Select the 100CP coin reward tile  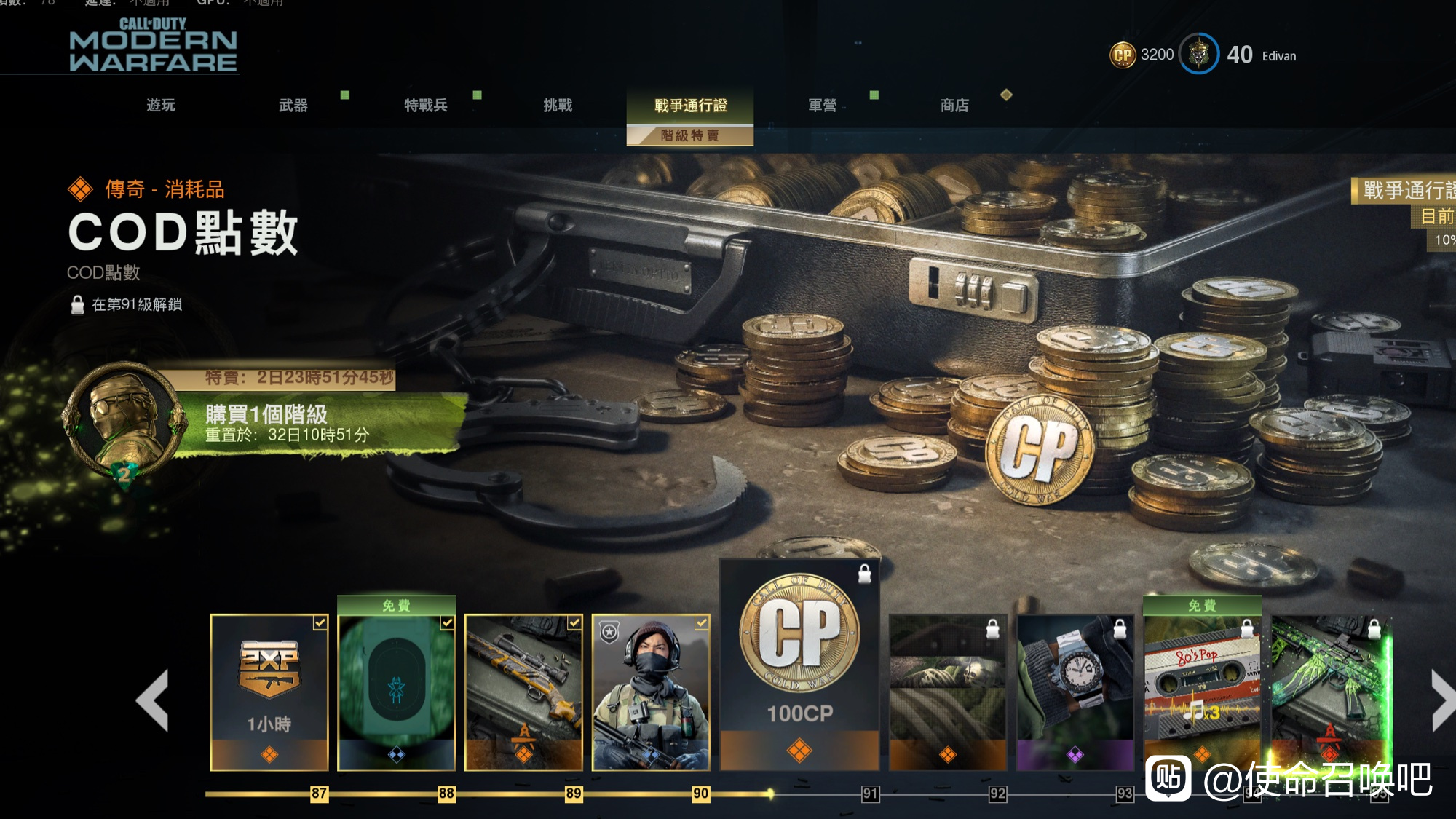799,665
